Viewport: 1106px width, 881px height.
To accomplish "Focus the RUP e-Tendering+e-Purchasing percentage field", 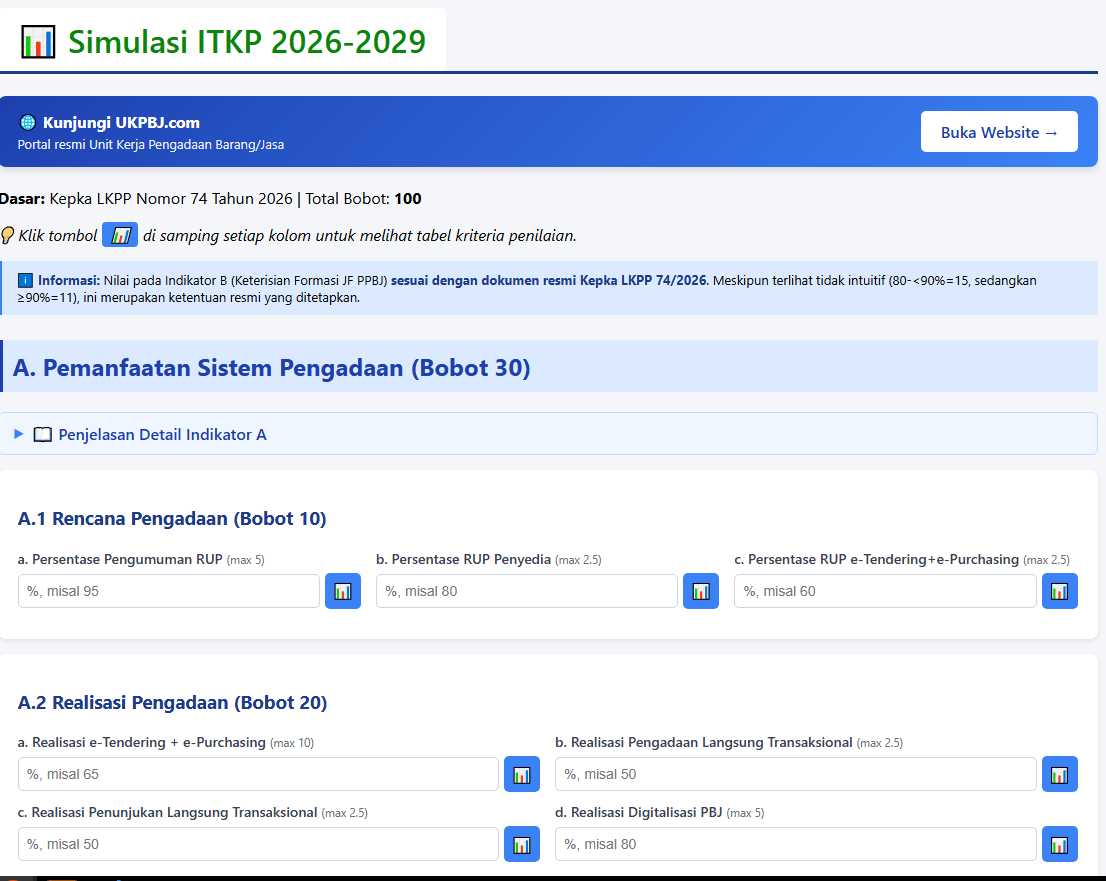I will tap(885, 591).
